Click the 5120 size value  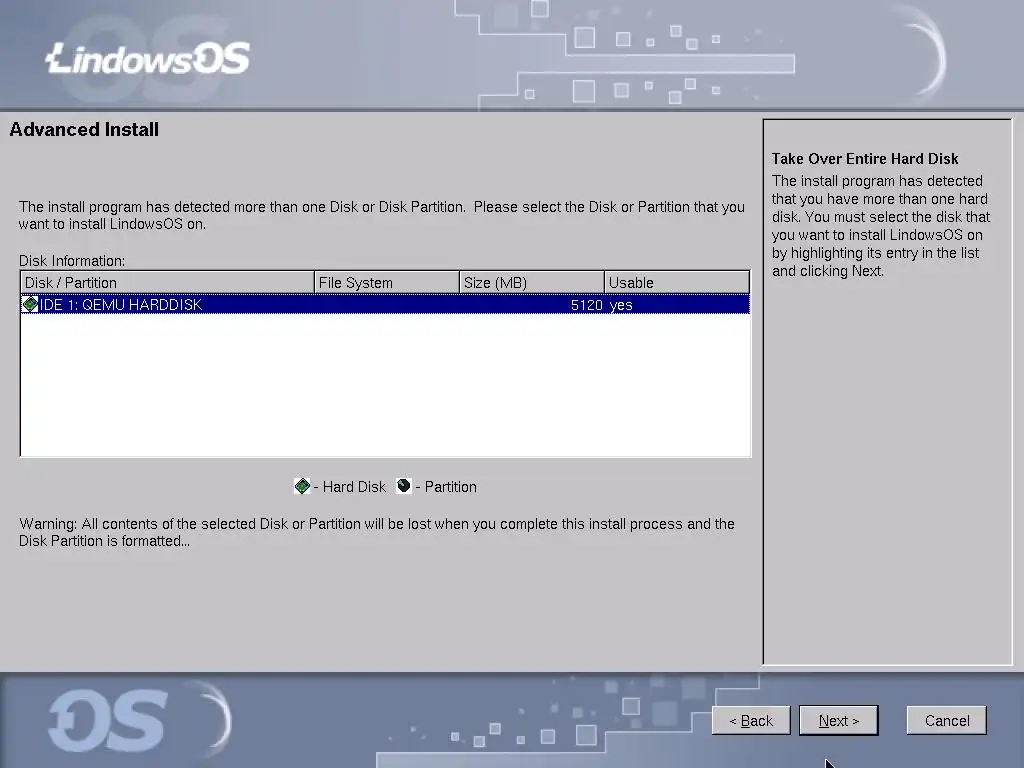586,305
